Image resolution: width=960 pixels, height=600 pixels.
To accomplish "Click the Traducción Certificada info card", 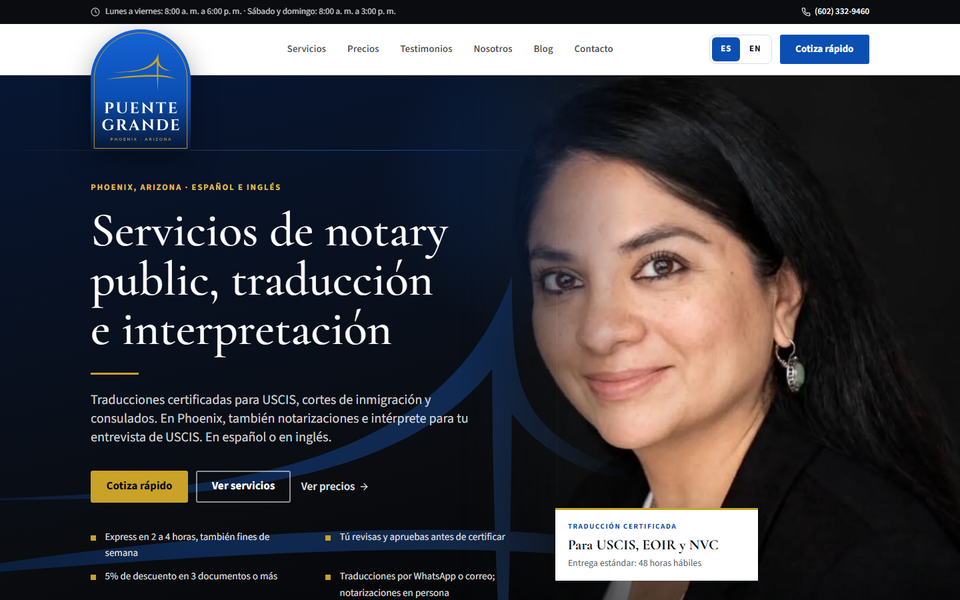I will 656,544.
